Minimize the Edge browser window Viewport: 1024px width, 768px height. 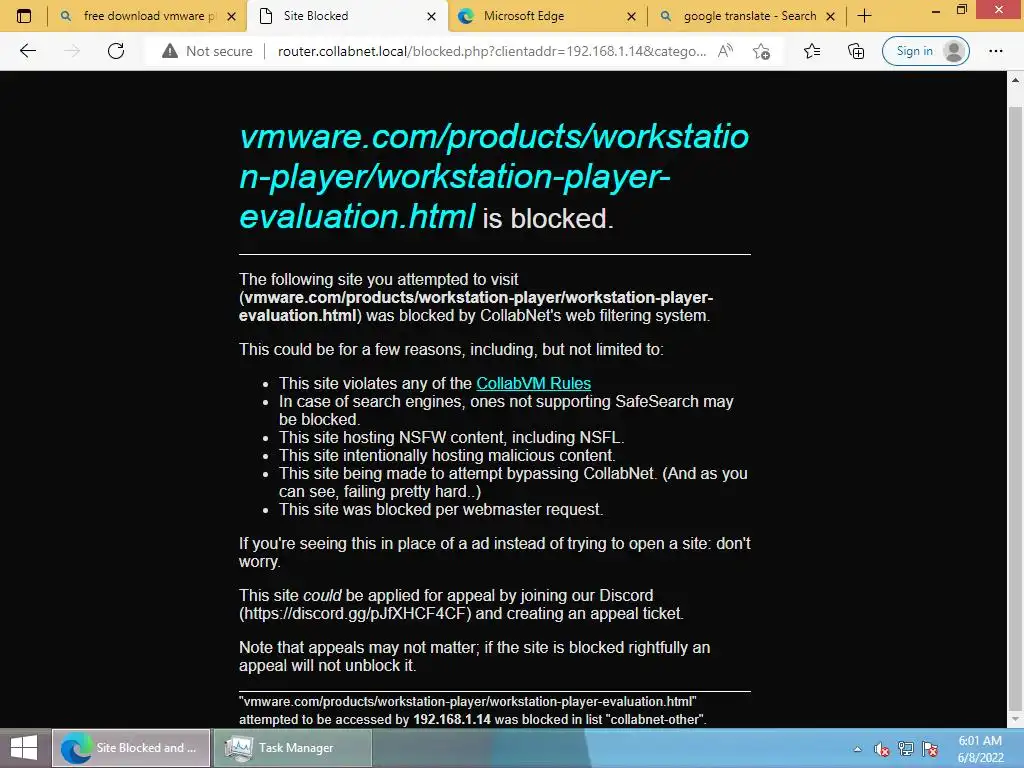click(x=936, y=10)
